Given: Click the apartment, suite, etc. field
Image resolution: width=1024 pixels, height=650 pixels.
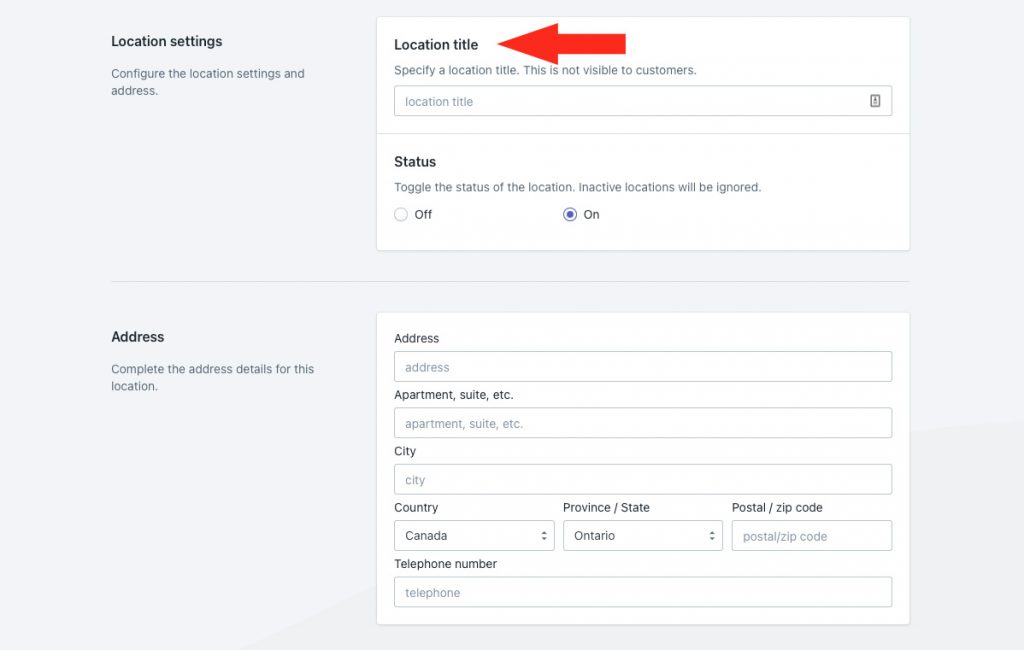Looking at the screenshot, I should [x=643, y=423].
